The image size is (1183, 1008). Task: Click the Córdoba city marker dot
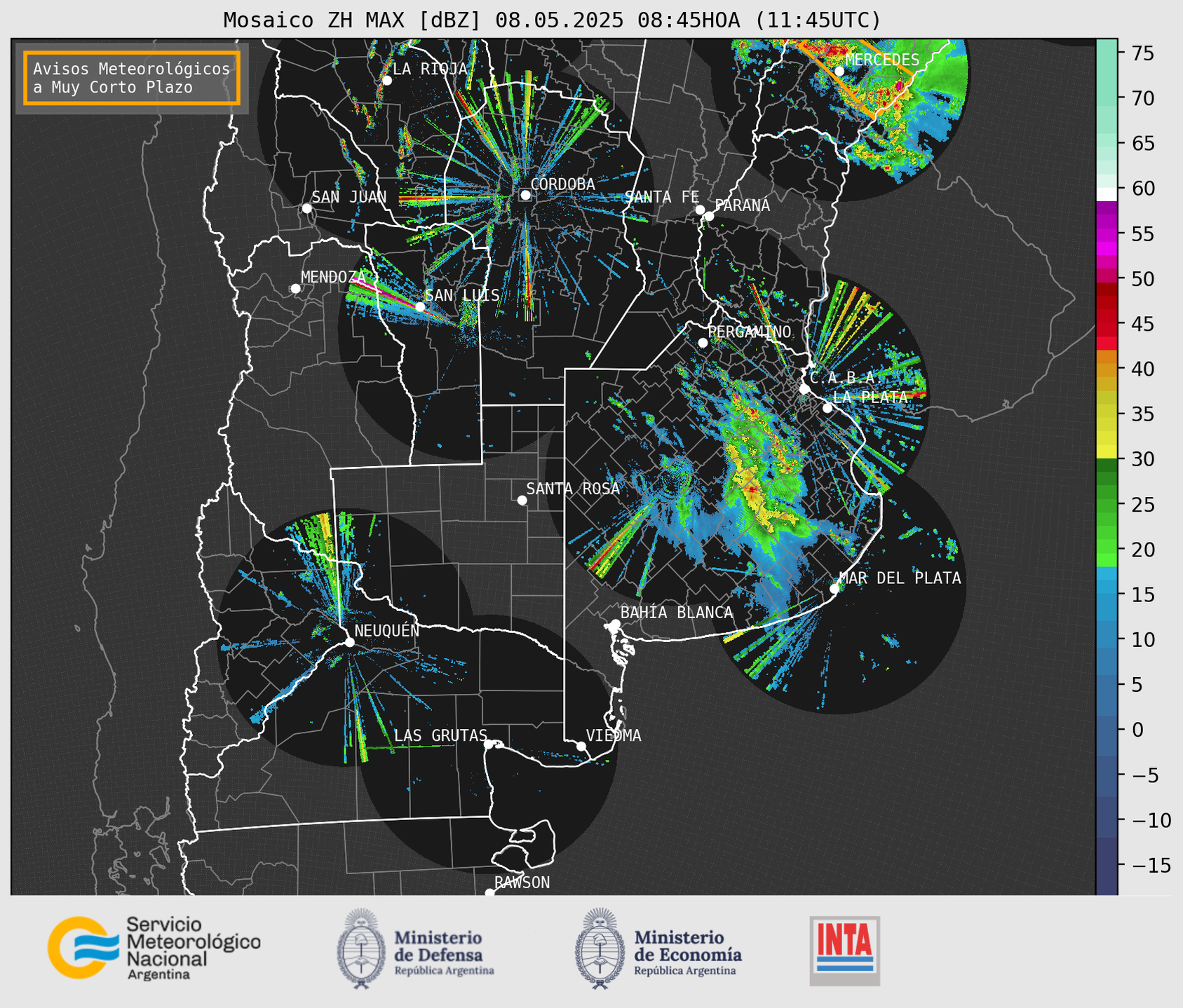coord(525,195)
